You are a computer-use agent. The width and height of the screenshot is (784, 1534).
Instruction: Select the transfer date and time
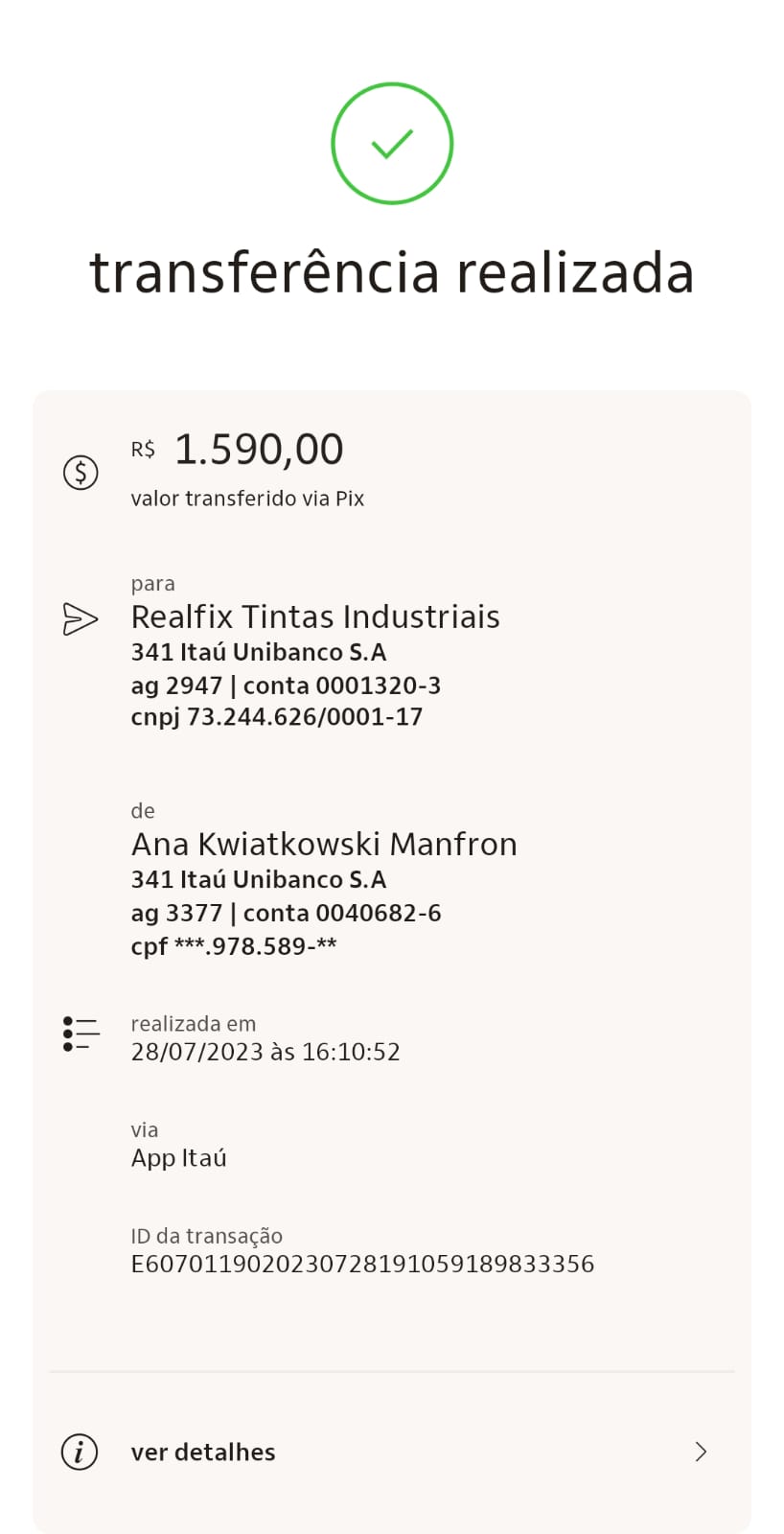(265, 1052)
